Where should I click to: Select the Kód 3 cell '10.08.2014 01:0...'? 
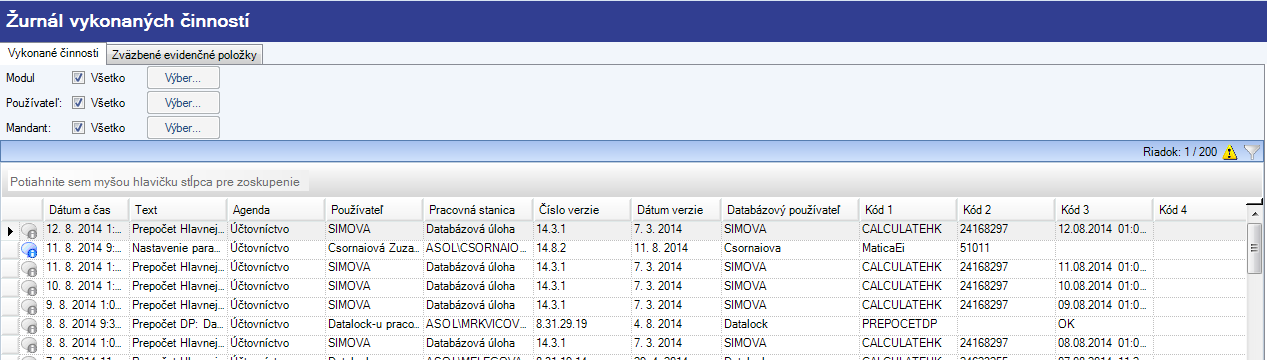coord(1103,286)
